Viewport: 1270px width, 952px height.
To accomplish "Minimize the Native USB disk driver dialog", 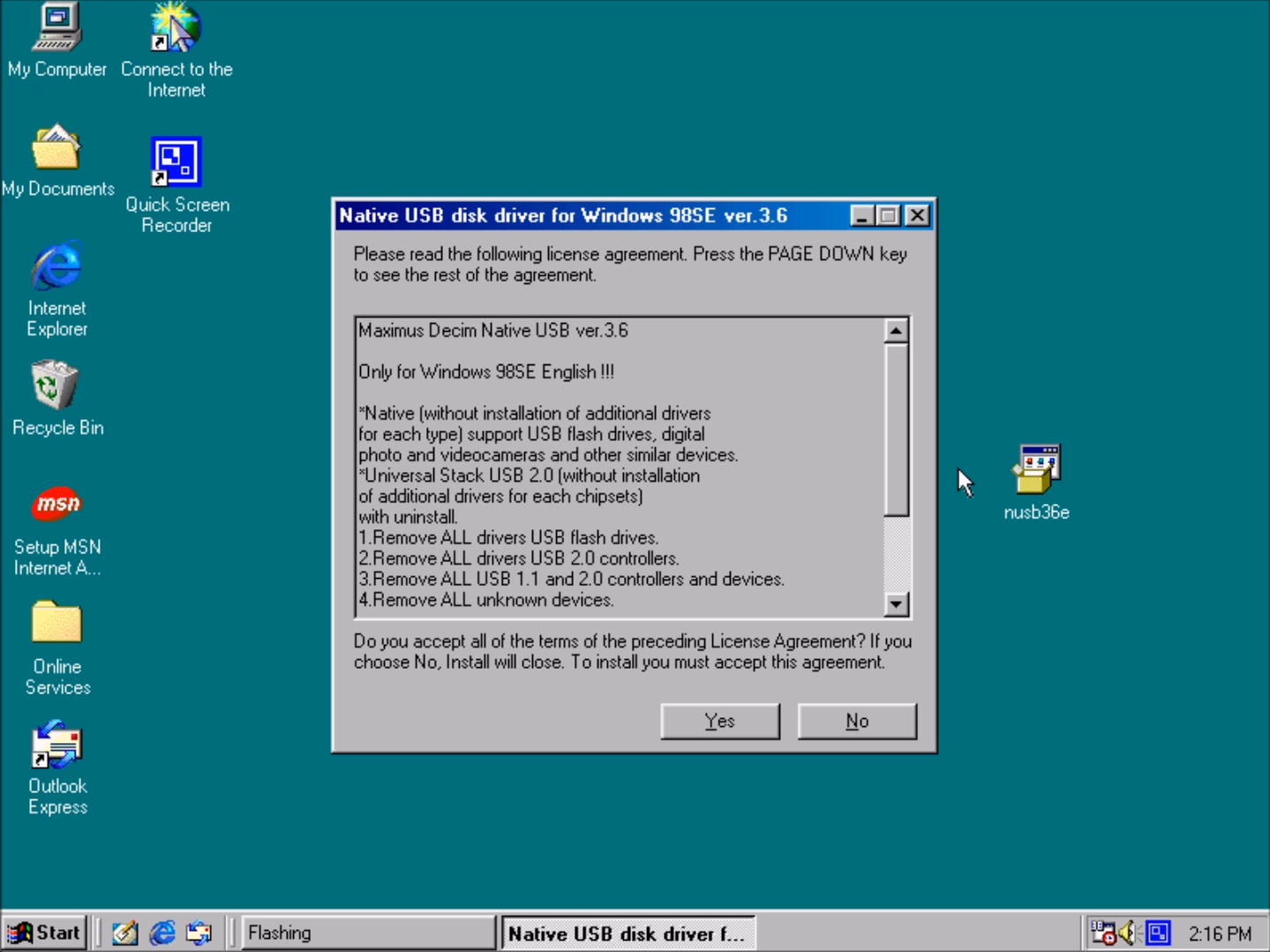I will point(862,215).
